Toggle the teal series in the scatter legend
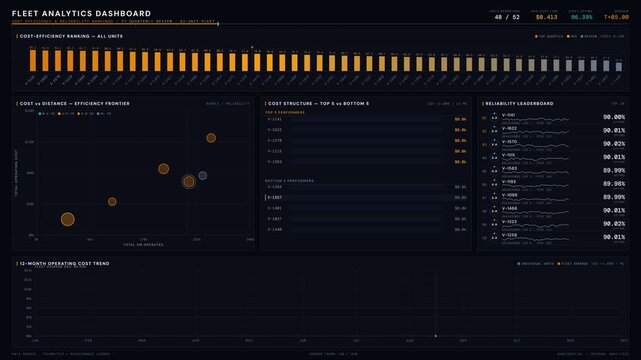641x360 pixels. coord(47,114)
